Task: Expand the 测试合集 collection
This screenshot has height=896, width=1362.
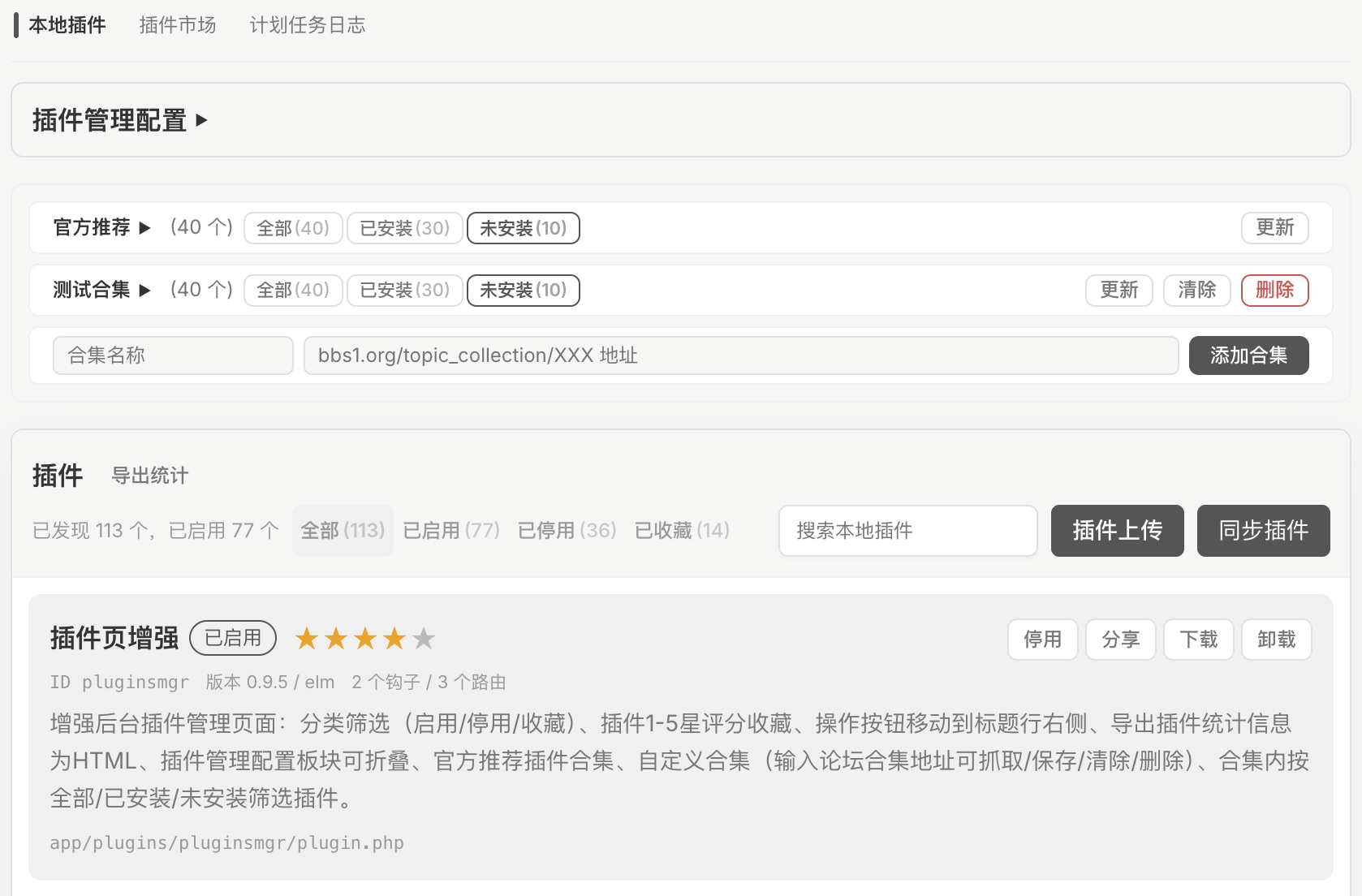Action: 102,290
